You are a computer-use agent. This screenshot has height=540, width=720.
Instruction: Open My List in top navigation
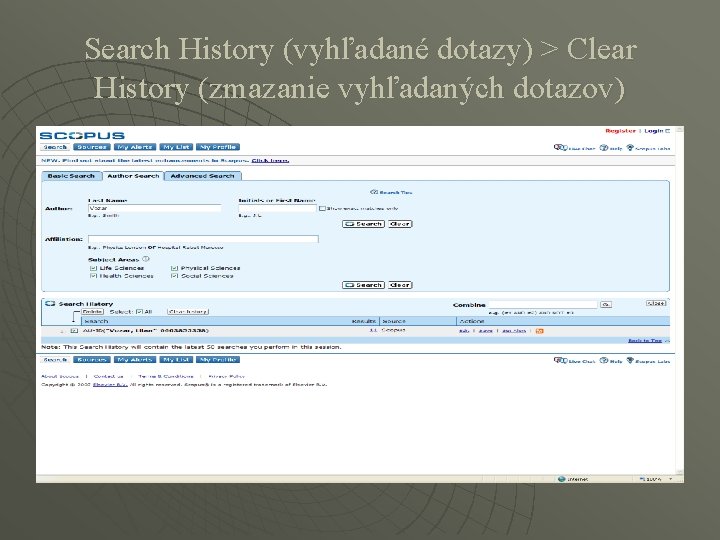tap(176, 147)
